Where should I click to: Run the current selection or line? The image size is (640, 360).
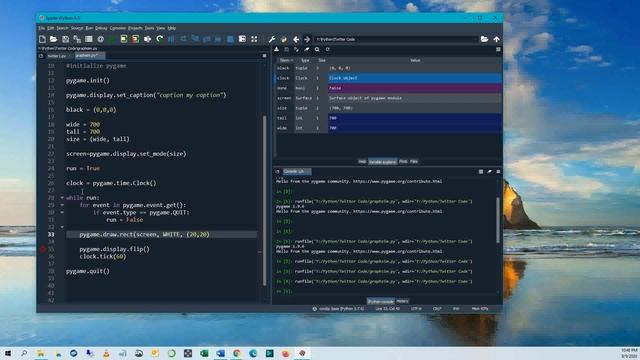147,39
